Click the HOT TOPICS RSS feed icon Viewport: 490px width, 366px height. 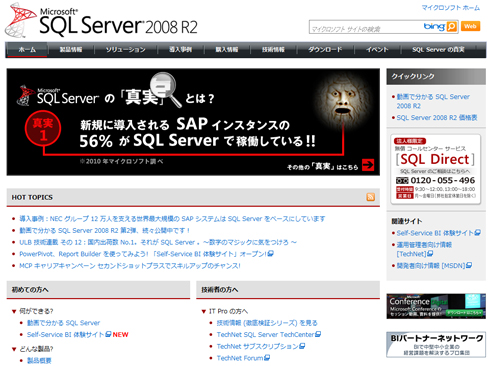[x=370, y=197]
